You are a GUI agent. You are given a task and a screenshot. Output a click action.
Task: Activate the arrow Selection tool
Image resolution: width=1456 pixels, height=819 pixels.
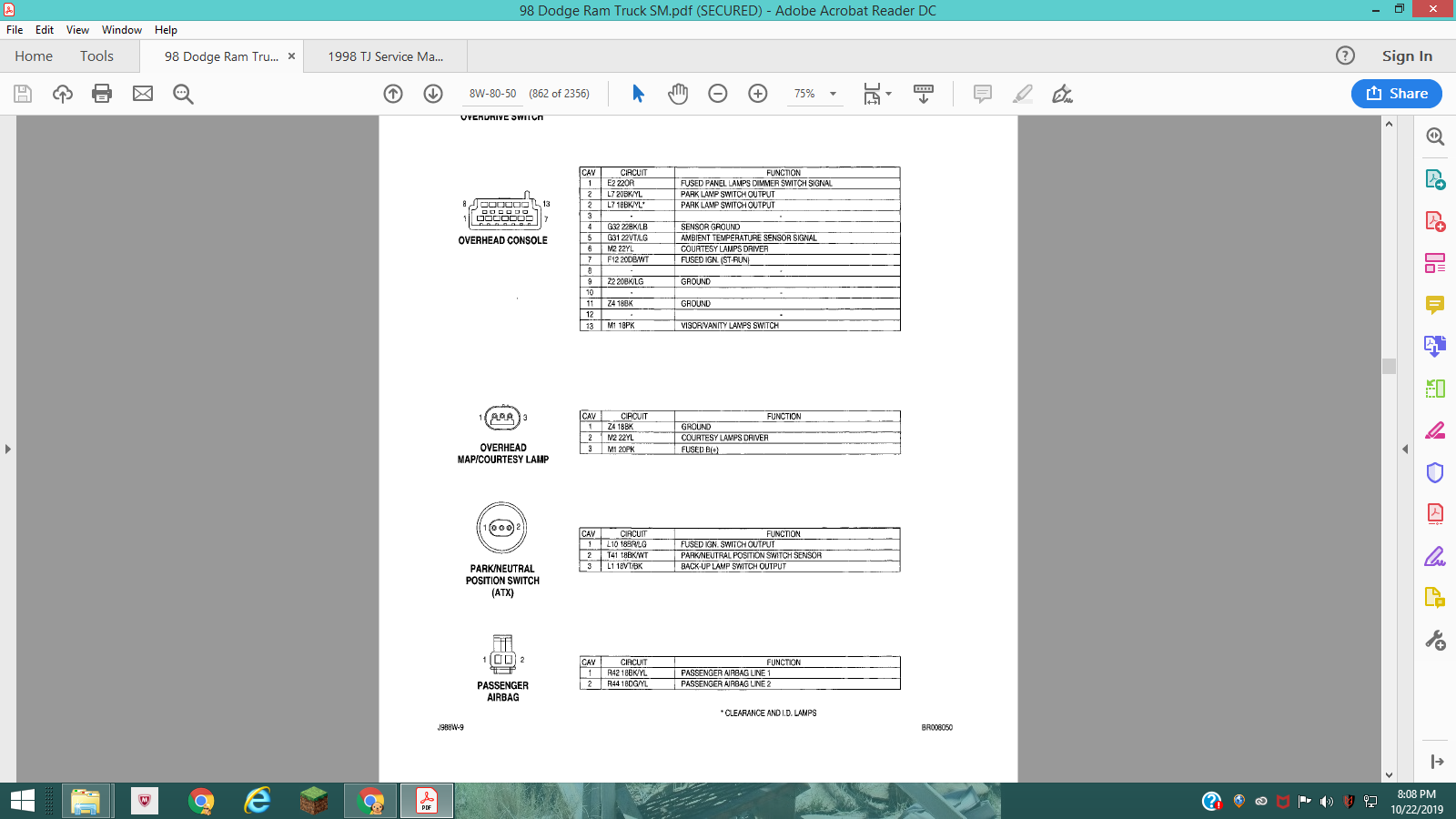click(638, 94)
